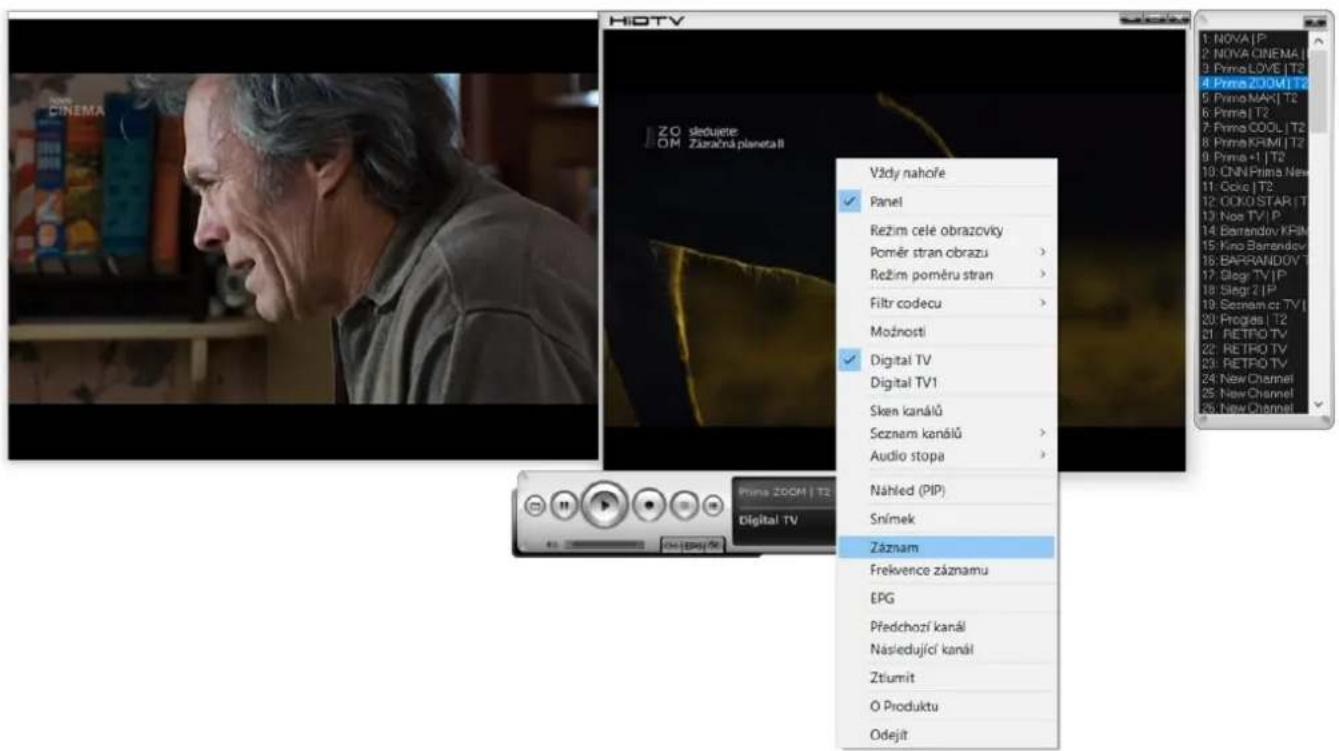The width and height of the screenshot is (1339, 751).
Task: Click the HiDTV title bar logo
Action: click(646, 20)
